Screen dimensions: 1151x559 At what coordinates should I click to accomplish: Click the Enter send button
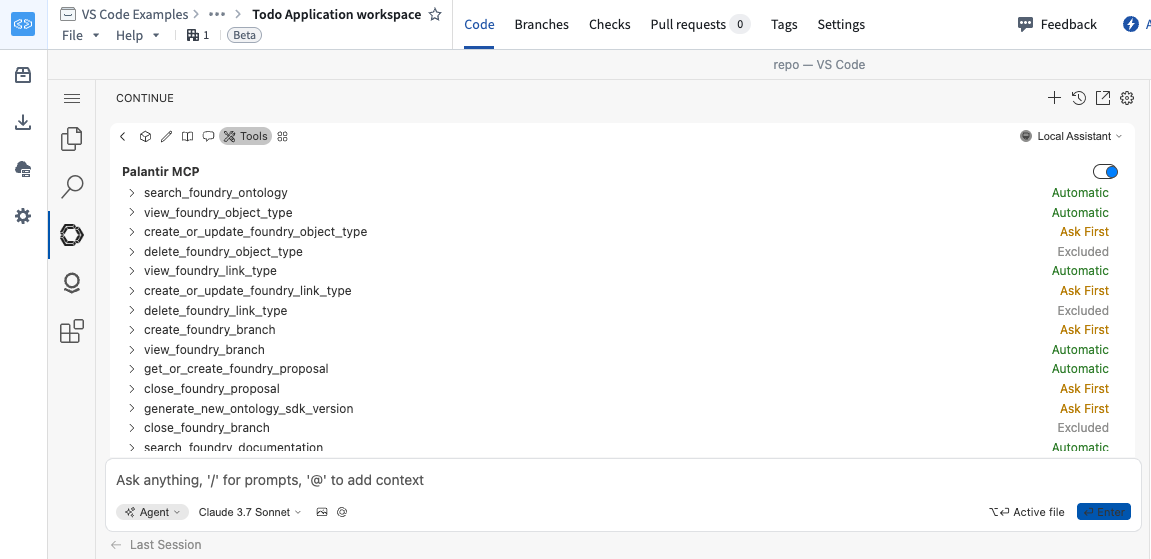[x=1104, y=512]
